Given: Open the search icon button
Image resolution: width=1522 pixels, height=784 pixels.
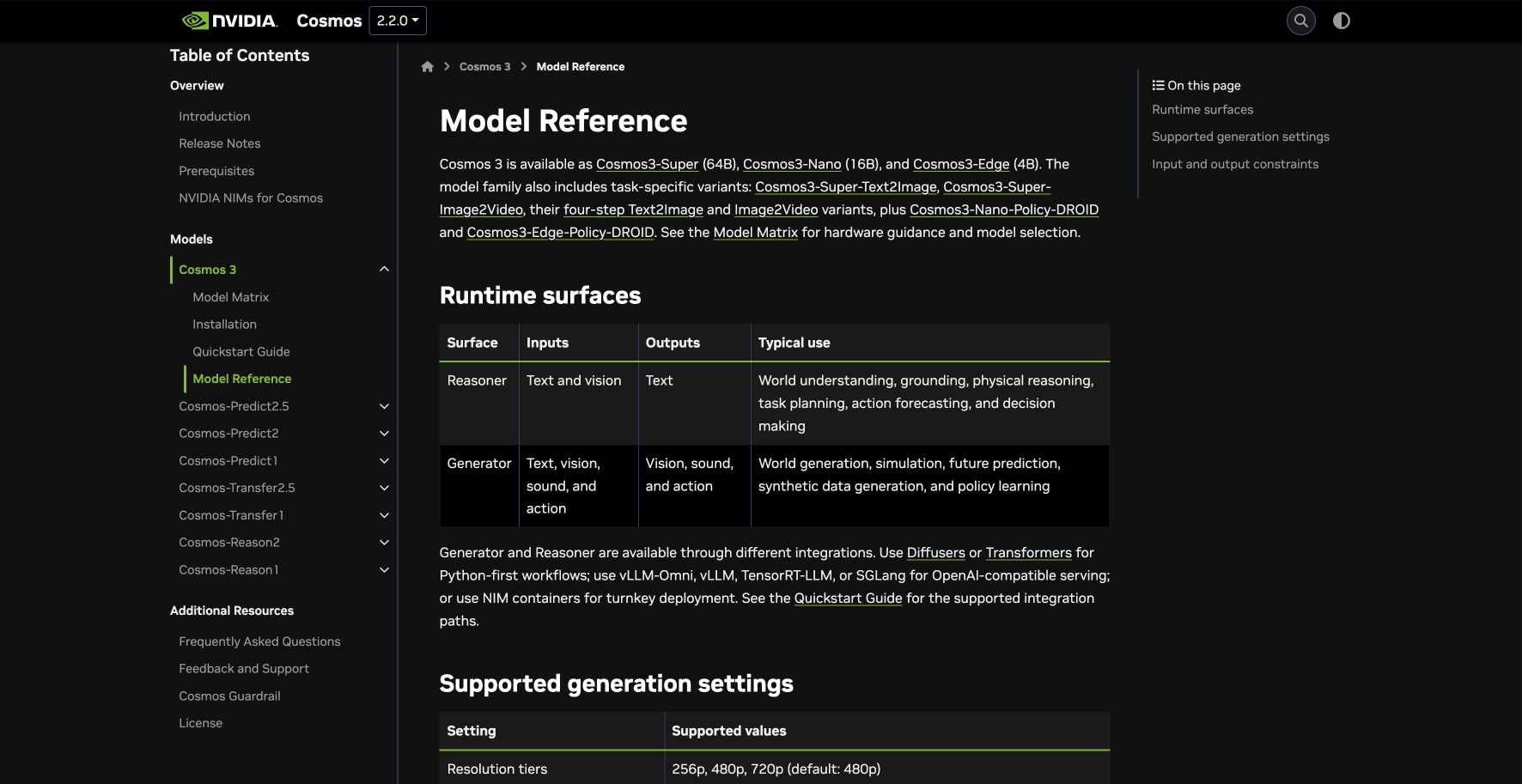Looking at the screenshot, I should pos(1300,21).
